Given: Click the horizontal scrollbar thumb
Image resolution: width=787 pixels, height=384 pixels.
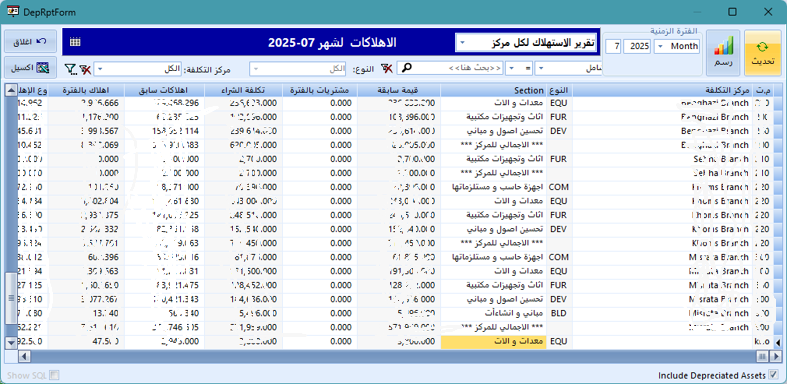Looking at the screenshot, I should coord(762,356).
